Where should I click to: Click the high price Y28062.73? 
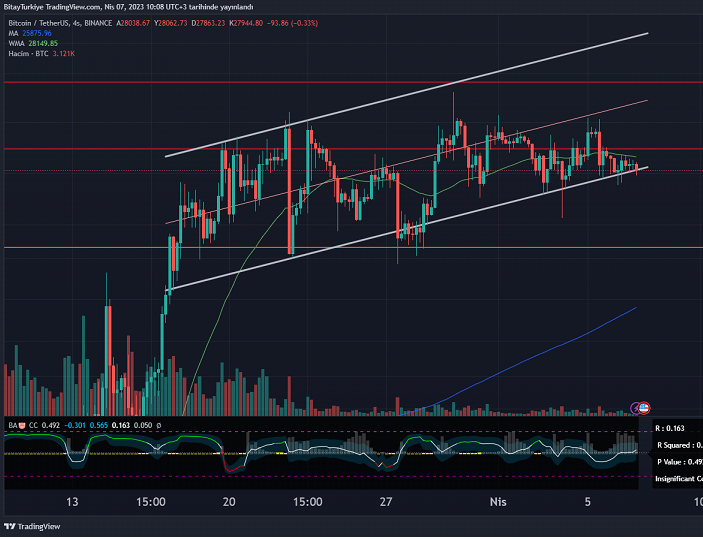pos(170,23)
